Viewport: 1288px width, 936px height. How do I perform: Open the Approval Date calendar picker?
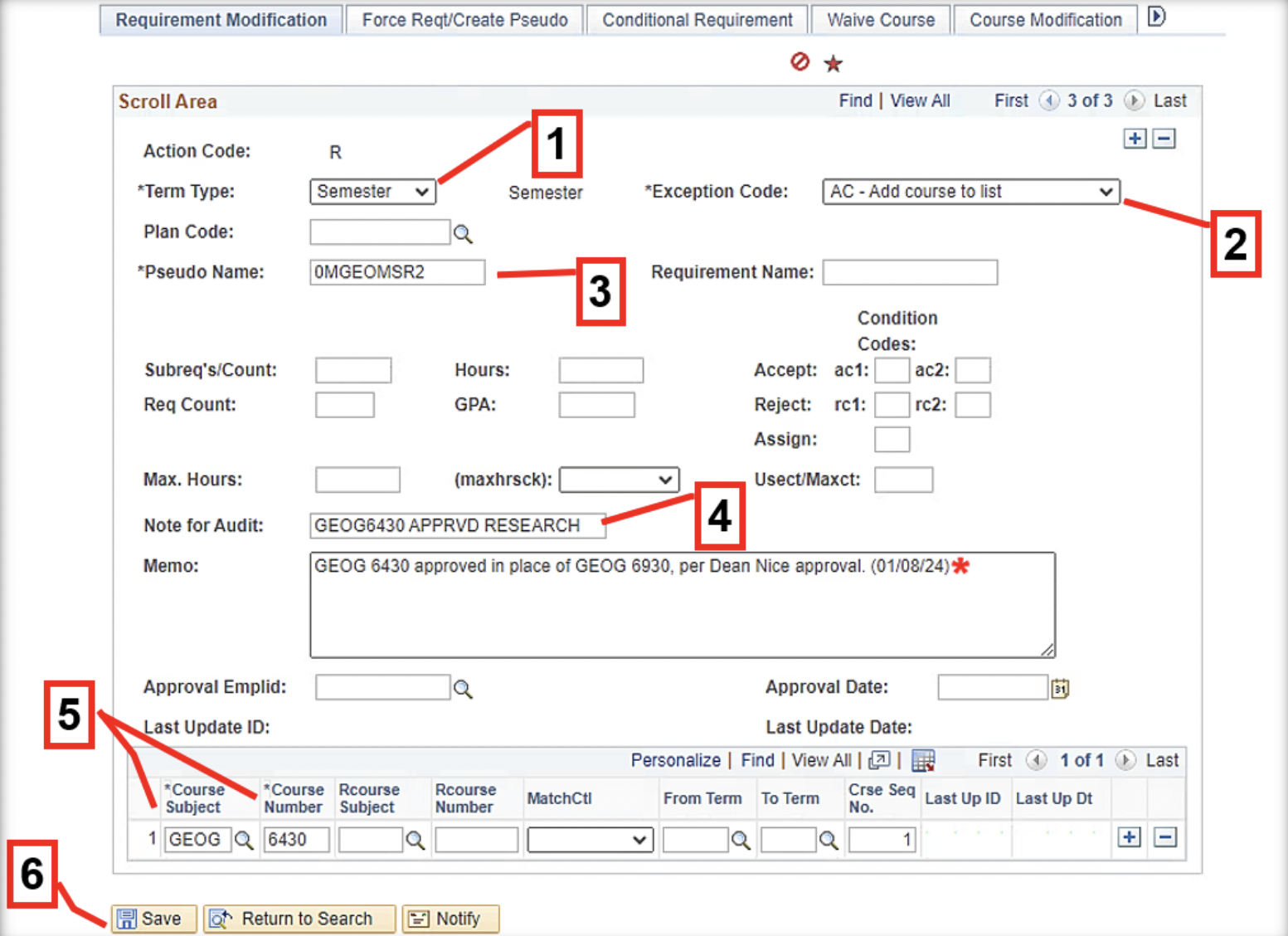(x=1060, y=689)
